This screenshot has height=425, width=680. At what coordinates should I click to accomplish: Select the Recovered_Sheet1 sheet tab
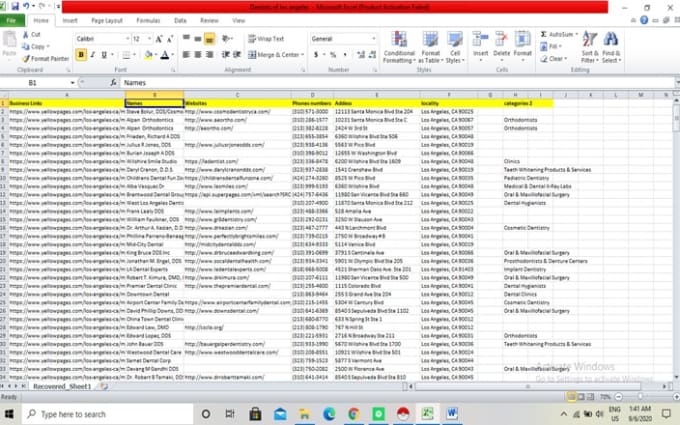(x=62, y=386)
